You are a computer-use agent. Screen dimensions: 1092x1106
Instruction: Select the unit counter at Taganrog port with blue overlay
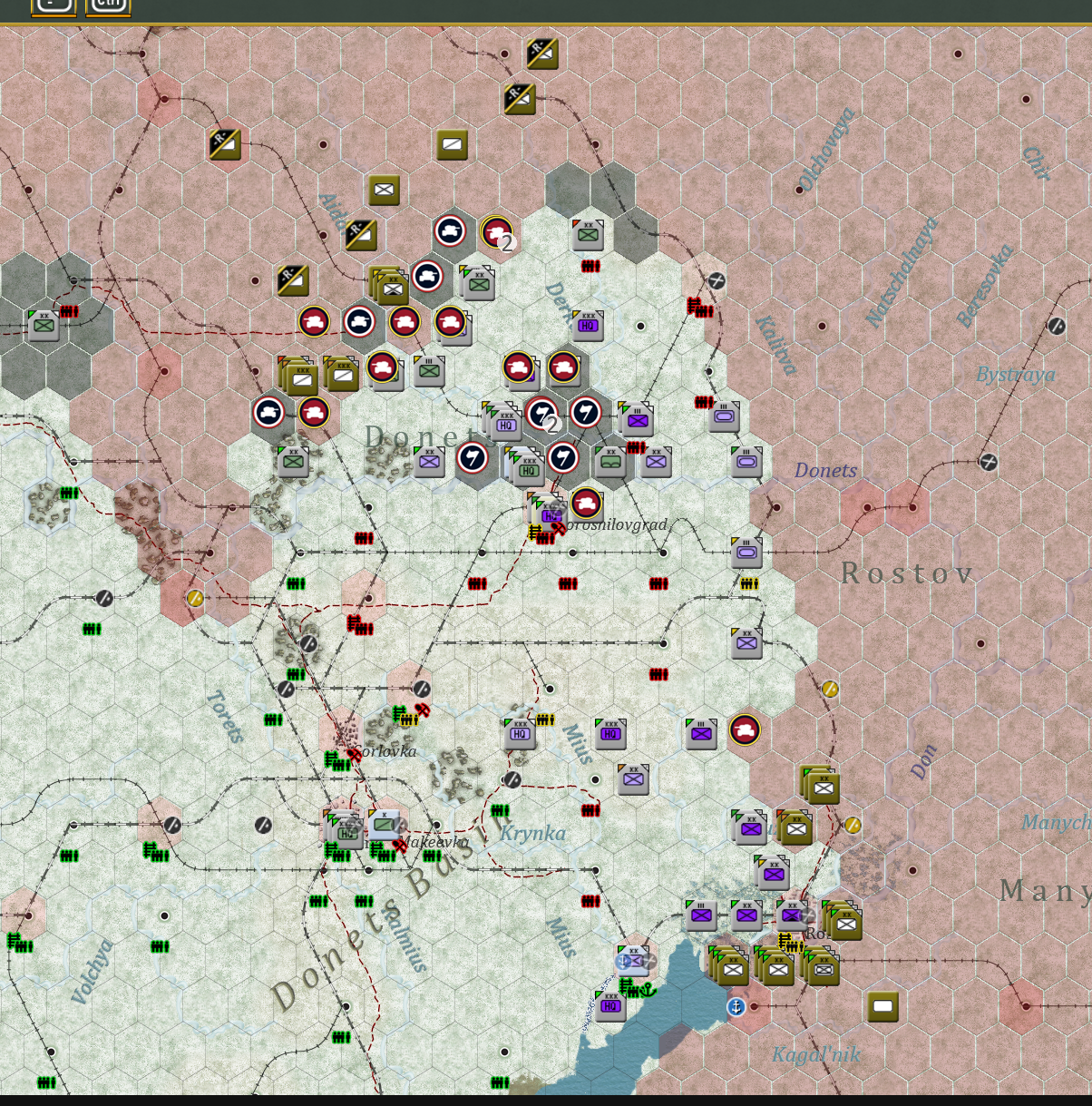tap(633, 960)
